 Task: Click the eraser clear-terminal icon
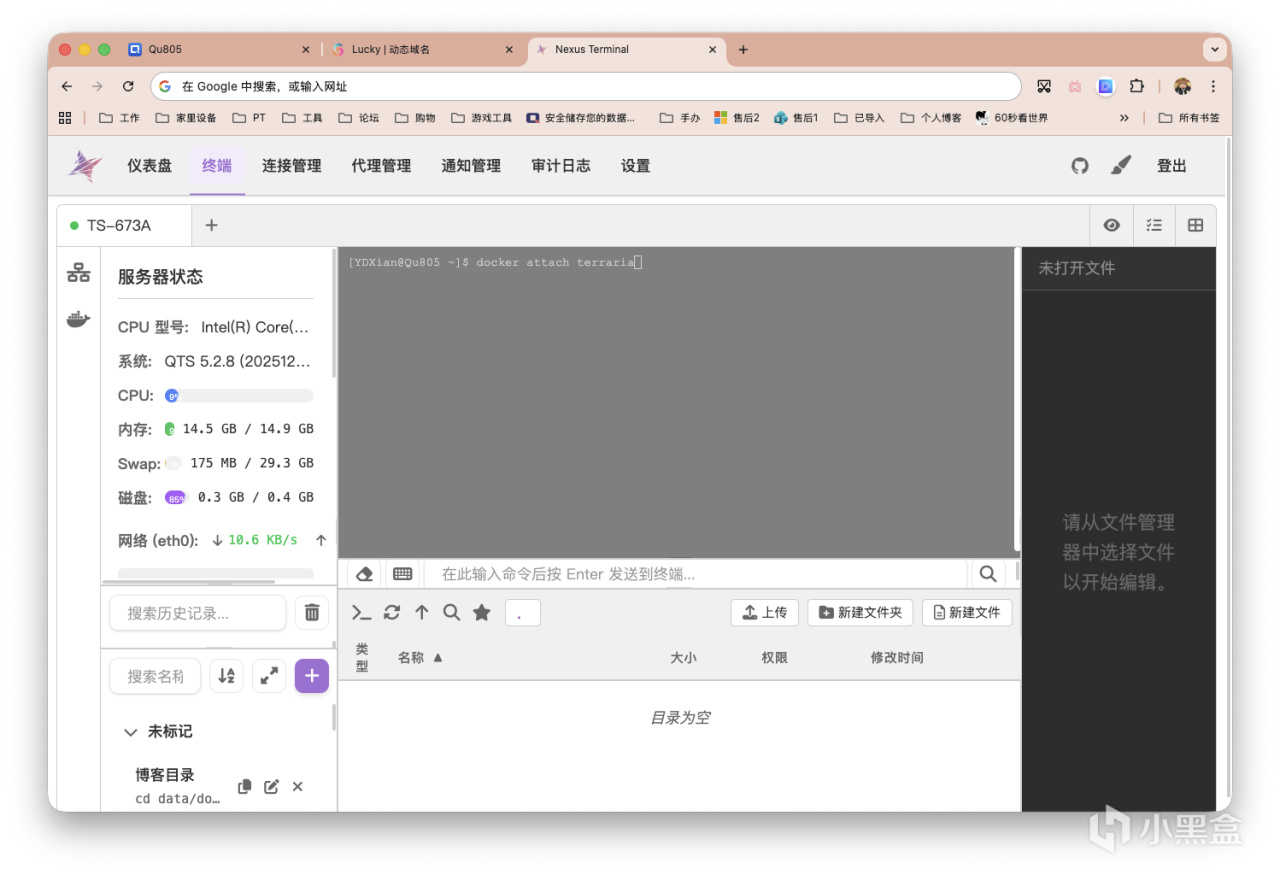(364, 574)
